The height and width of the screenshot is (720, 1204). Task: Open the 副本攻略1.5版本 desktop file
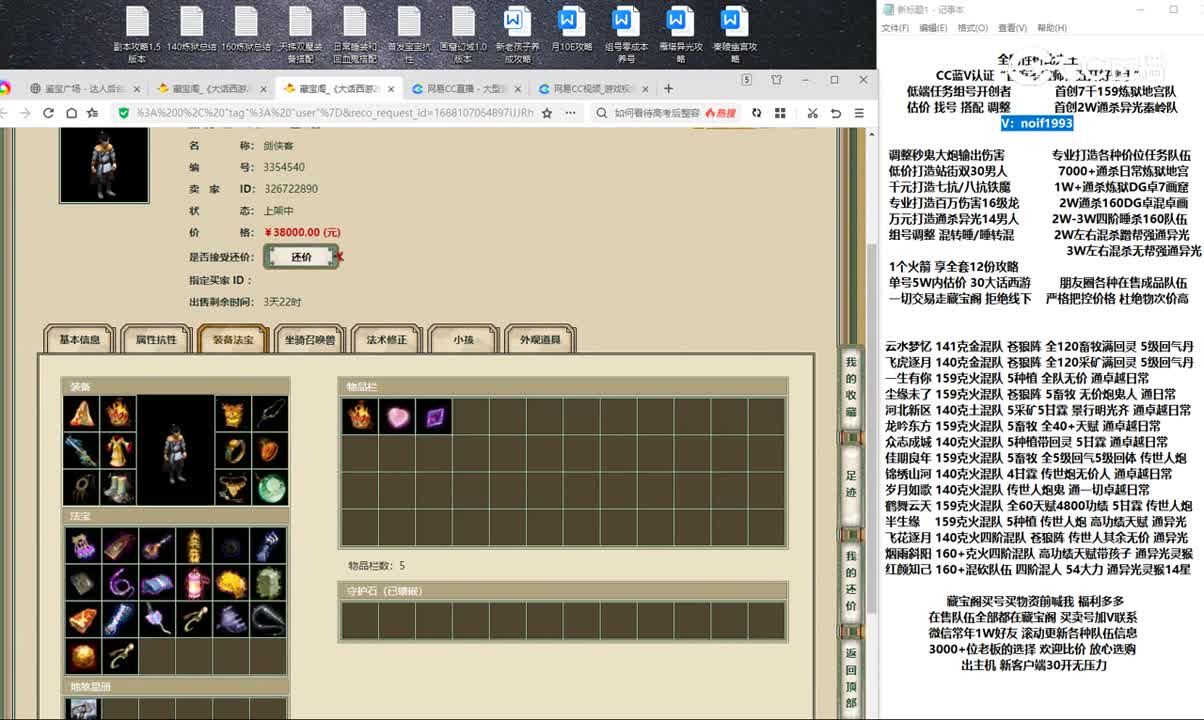tap(137, 35)
